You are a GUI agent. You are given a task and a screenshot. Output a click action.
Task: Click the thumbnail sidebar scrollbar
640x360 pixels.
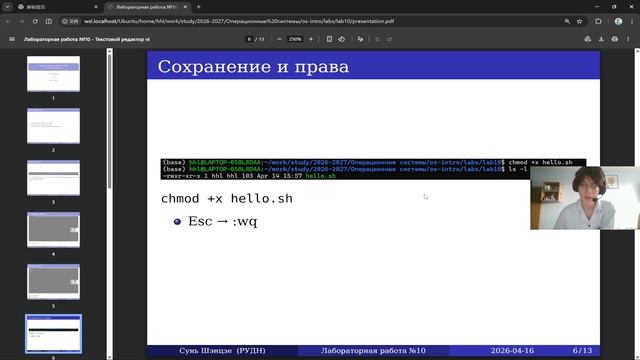coord(109,122)
